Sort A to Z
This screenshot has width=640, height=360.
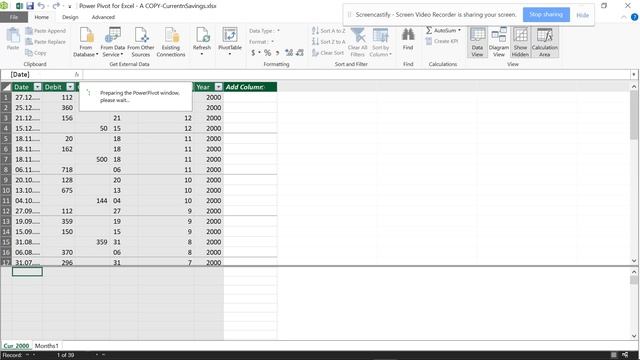(x=329, y=31)
